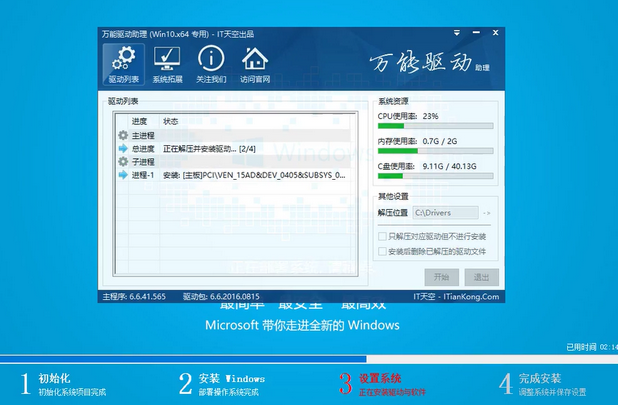Click the IT天空 - ITianKong.Com link

point(456,296)
